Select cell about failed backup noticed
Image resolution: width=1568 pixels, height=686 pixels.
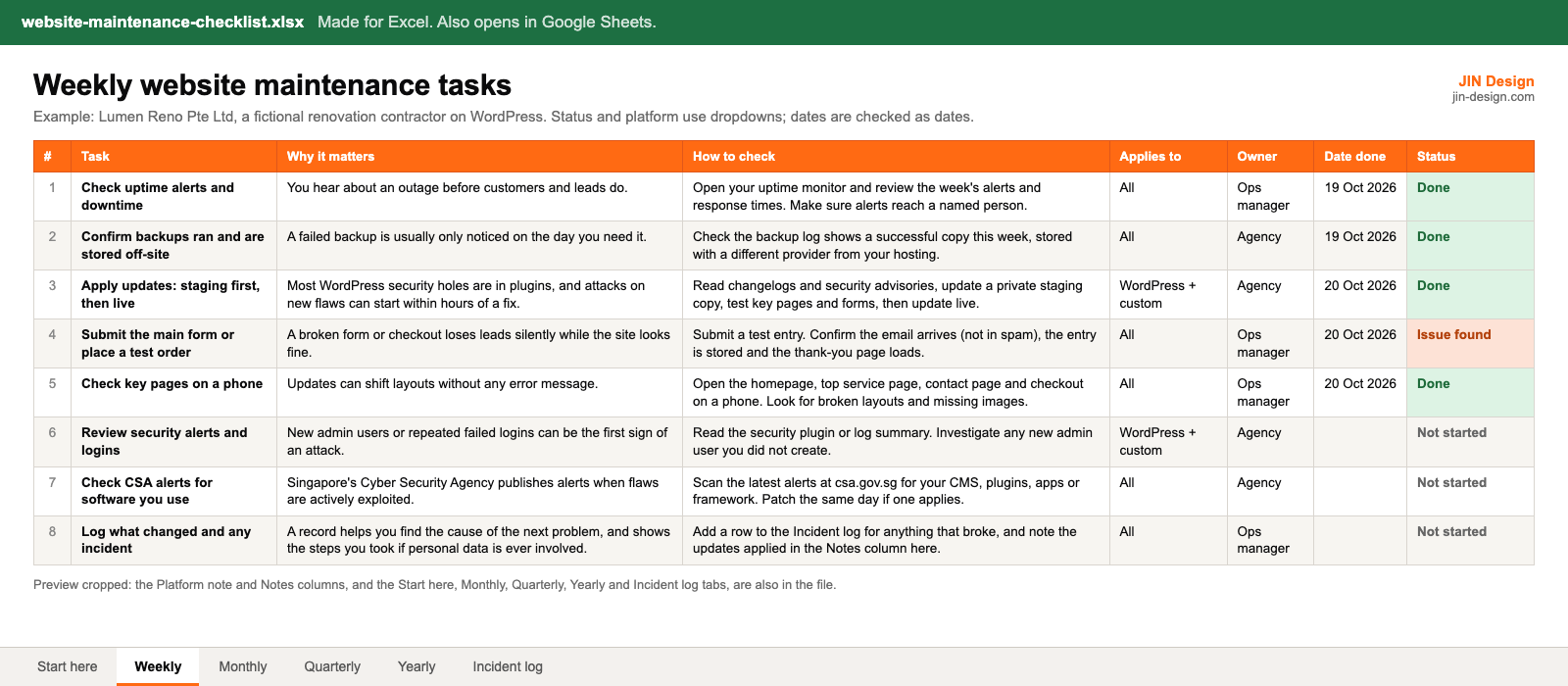pyautogui.click(x=479, y=246)
